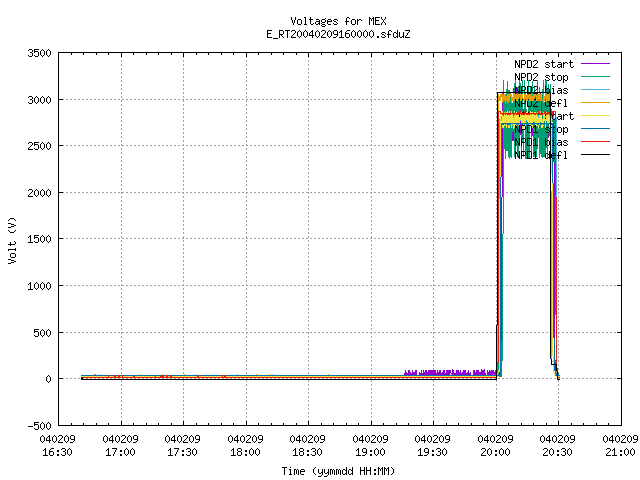Select the 'NPD2 stop' legend label

541,77
